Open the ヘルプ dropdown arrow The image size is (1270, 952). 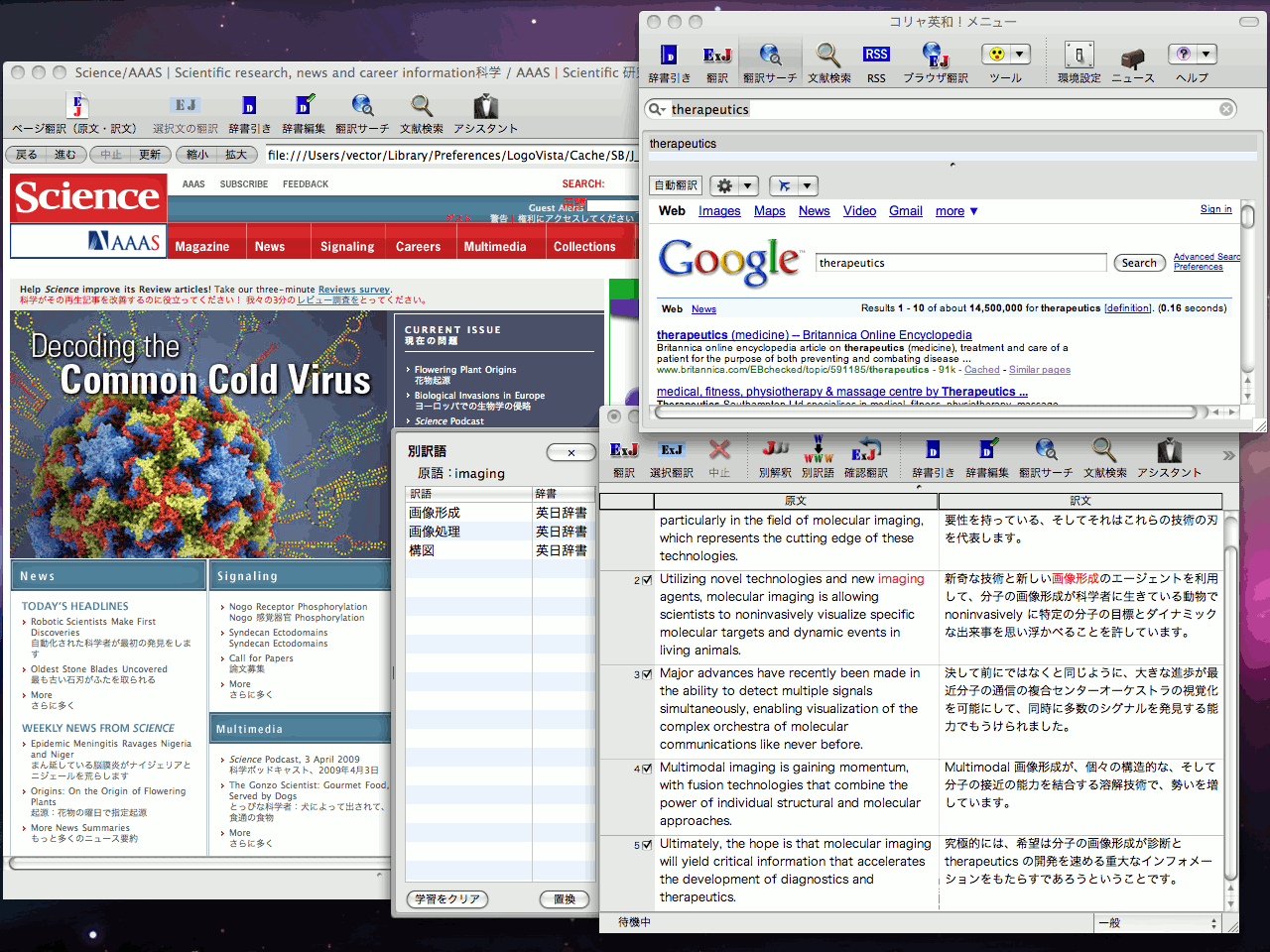point(1206,55)
